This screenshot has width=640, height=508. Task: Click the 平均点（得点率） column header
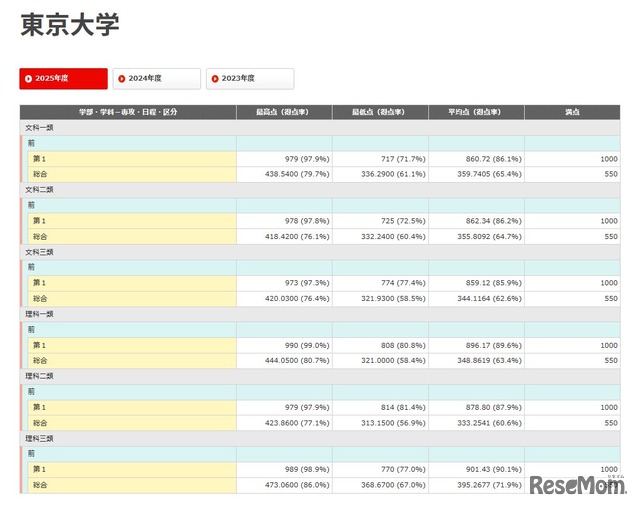click(476, 112)
